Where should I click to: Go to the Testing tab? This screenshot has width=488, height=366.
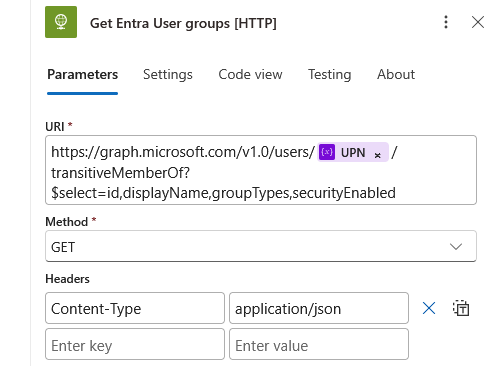[x=329, y=74]
